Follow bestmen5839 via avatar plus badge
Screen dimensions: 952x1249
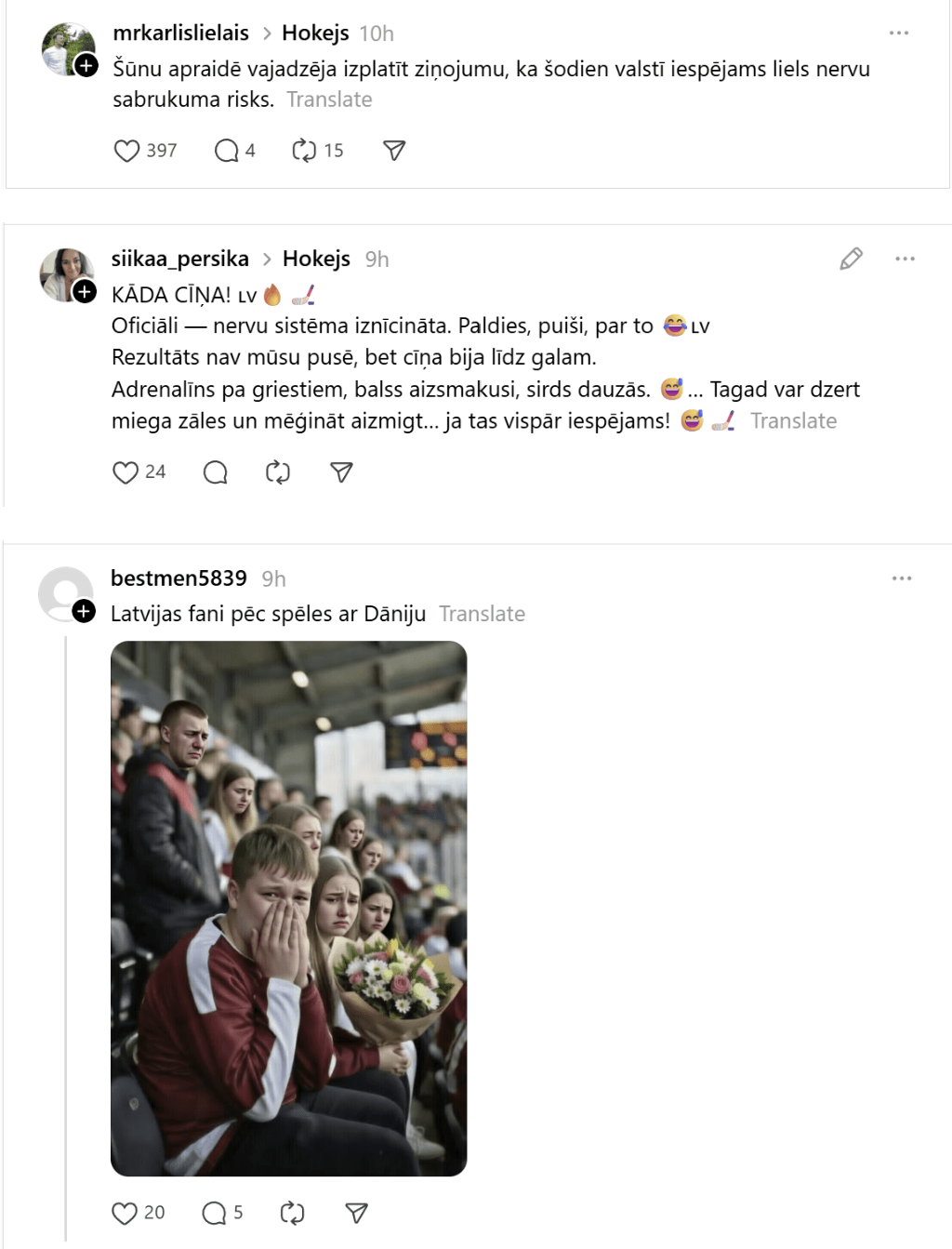click(84, 611)
